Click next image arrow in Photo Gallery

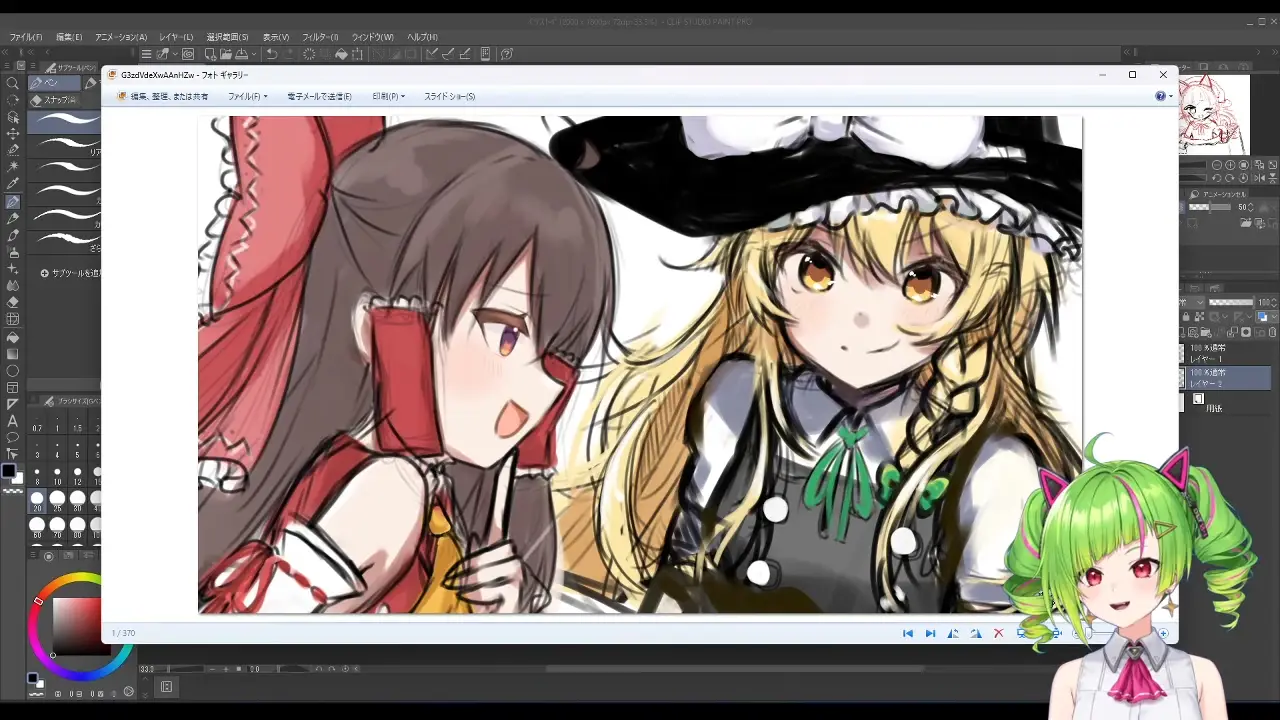pyautogui.click(x=930, y=633)
